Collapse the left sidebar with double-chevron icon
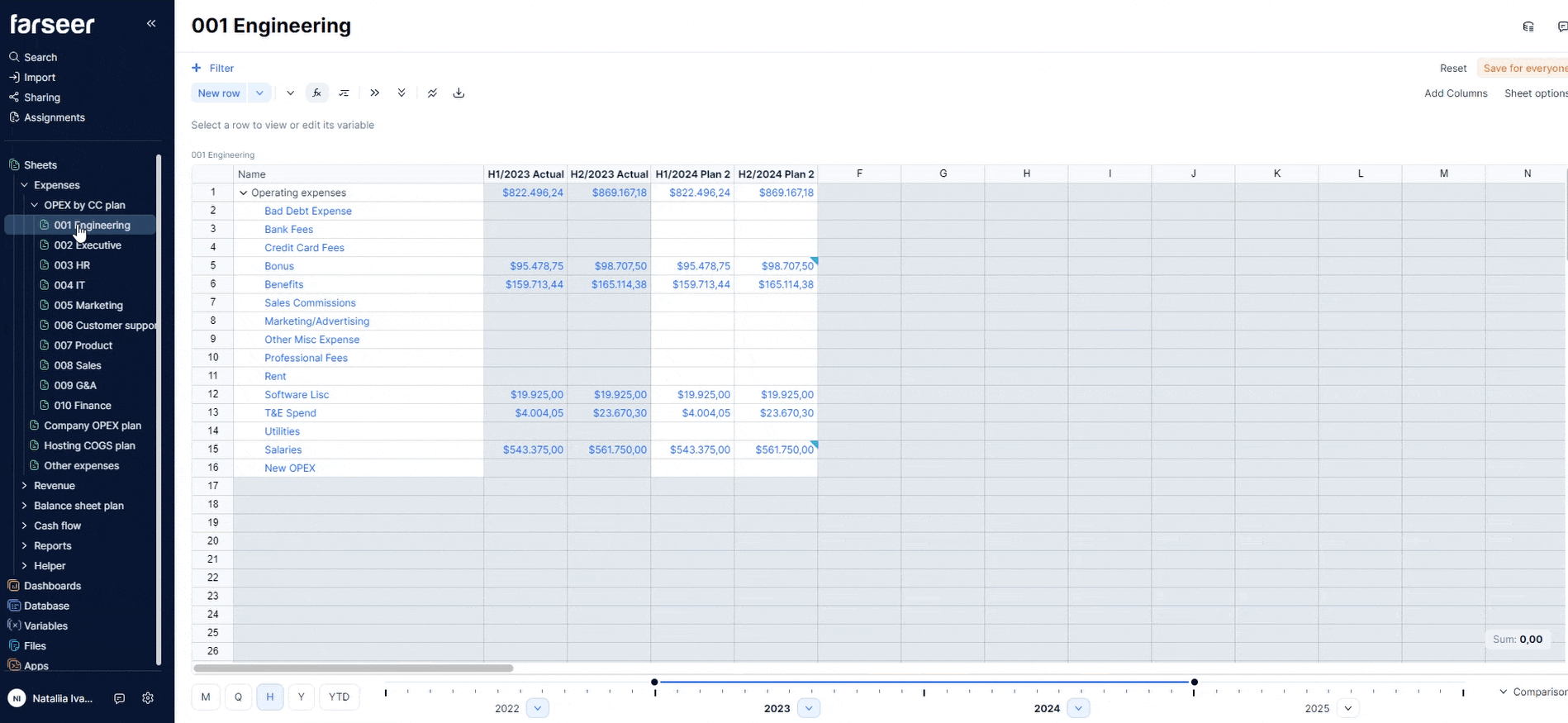 pyautogui.click(x=151, y=23)
